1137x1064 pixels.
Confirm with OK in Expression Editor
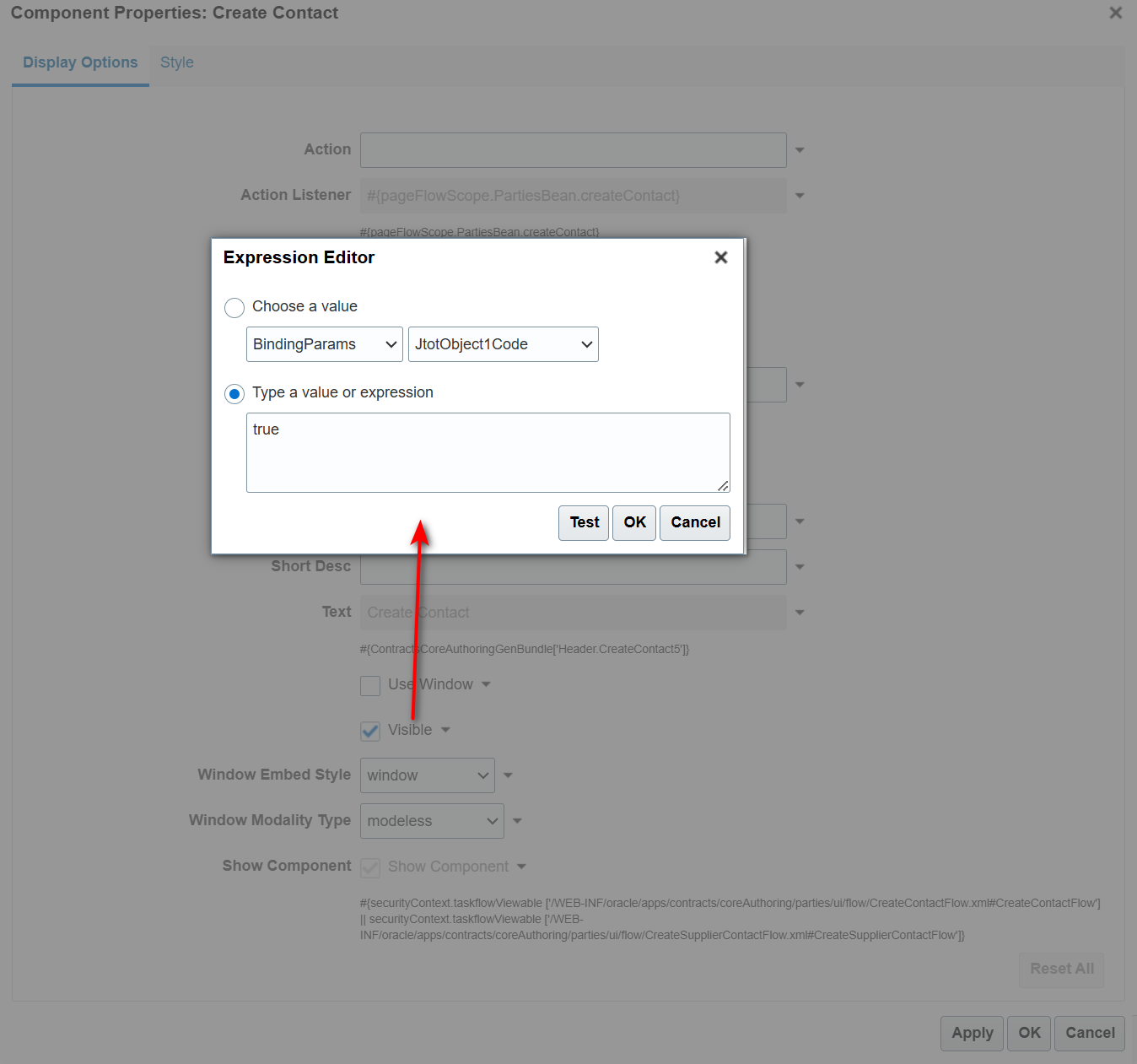click(634, 523)
